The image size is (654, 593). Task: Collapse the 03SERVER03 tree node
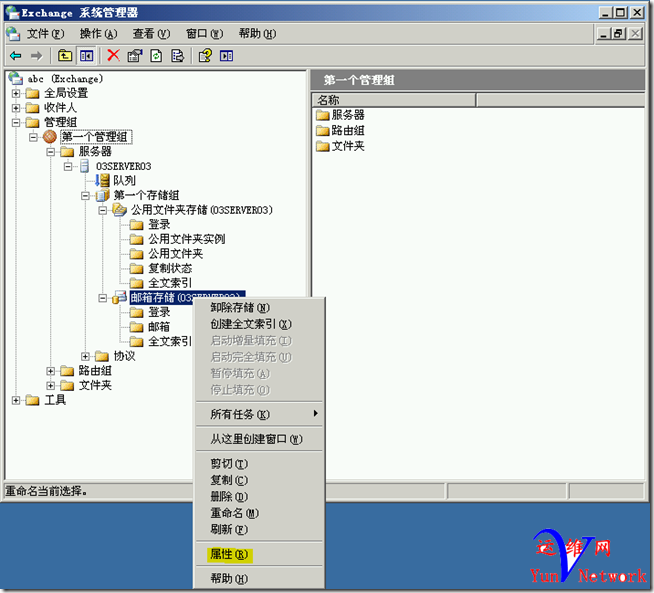(x=68, y=166)
